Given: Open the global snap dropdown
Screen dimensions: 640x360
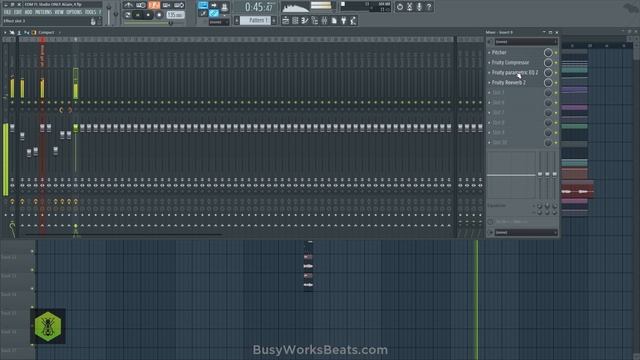Looking at the screenshot, I should [x=219, y=22].
